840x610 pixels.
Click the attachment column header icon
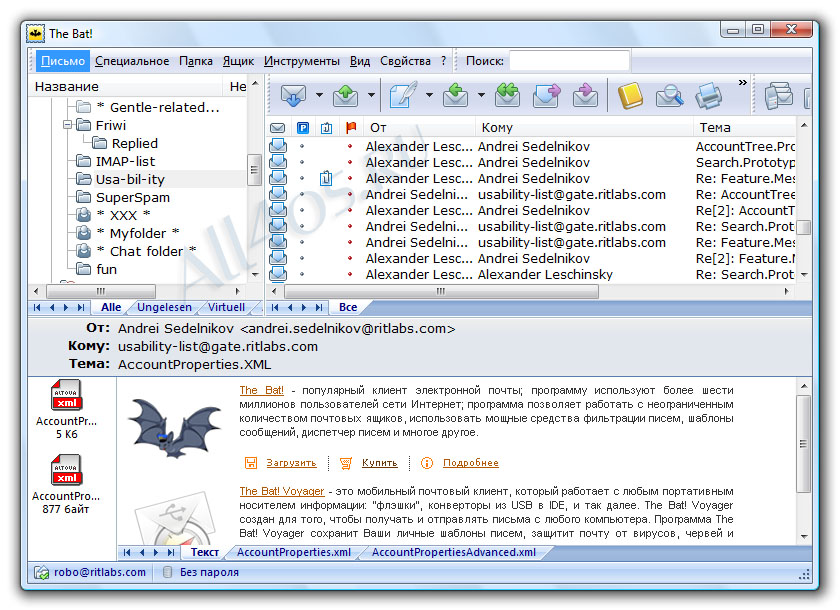point(326,127)
